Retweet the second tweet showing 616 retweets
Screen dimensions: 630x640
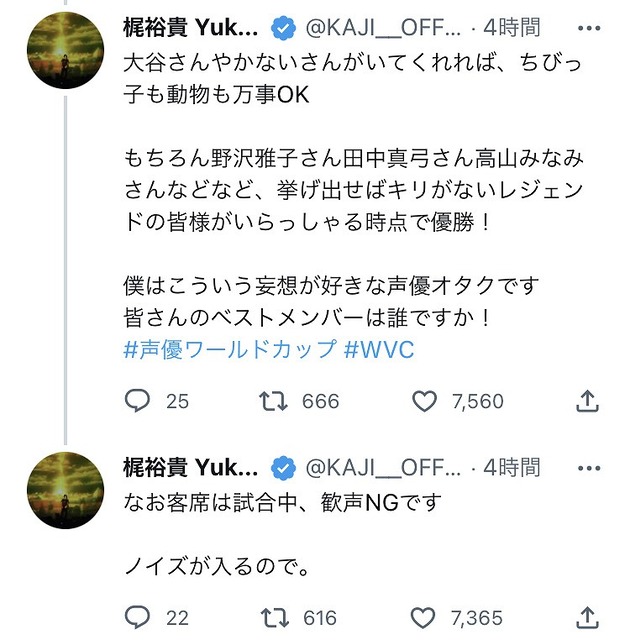tap(271, 617)
